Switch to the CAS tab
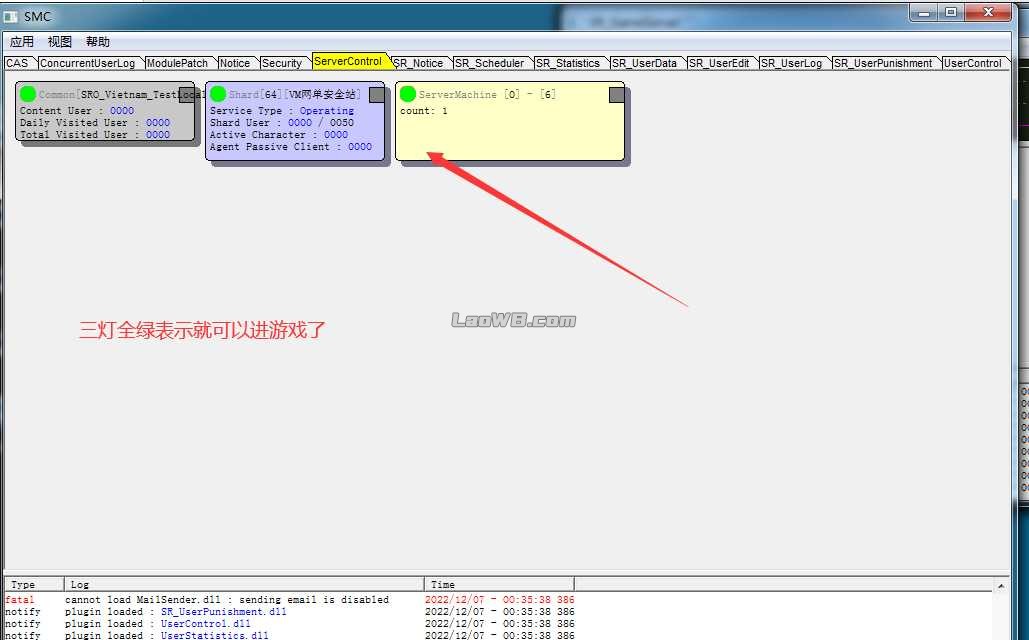Viewport: 1029px width, 640px height. [17, 63]
